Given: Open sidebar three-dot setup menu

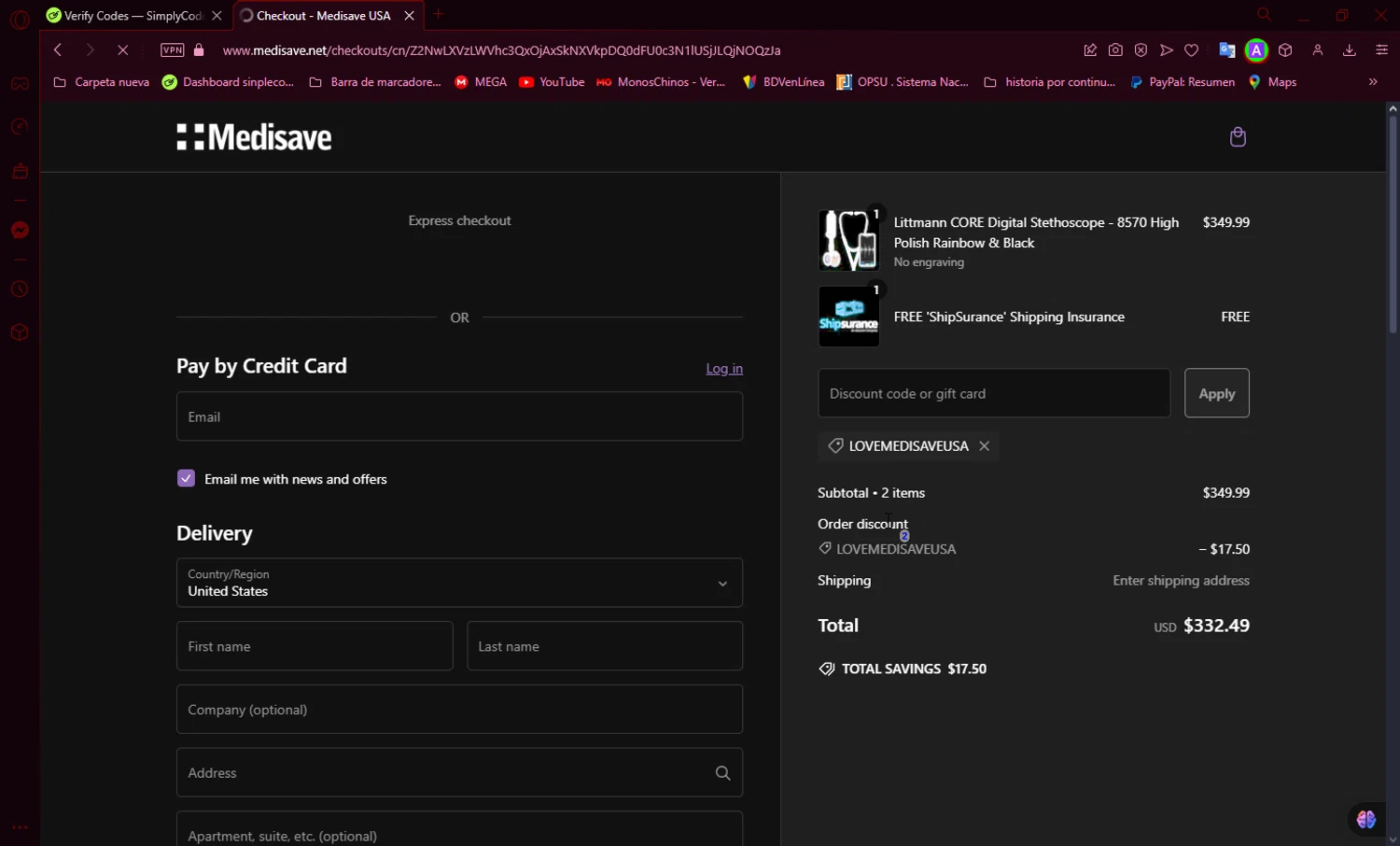Looking at the screenshot, I should tap(20, 827).
